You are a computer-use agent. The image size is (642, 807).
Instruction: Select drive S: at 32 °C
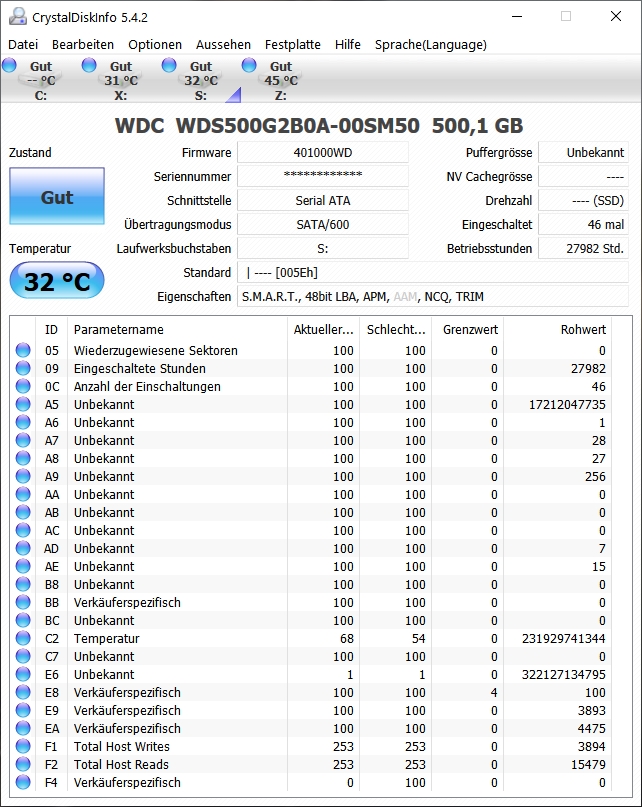tap(201, 81)
